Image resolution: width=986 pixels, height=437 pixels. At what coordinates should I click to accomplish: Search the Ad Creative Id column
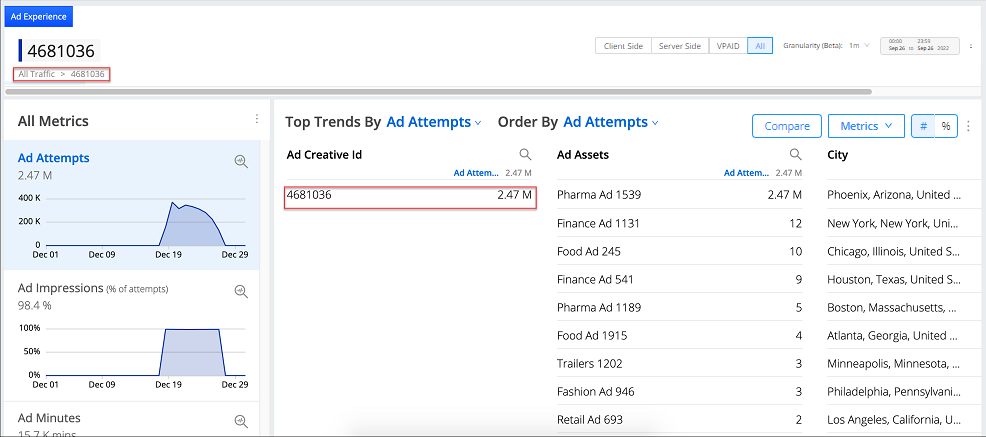tap(525, 155)
